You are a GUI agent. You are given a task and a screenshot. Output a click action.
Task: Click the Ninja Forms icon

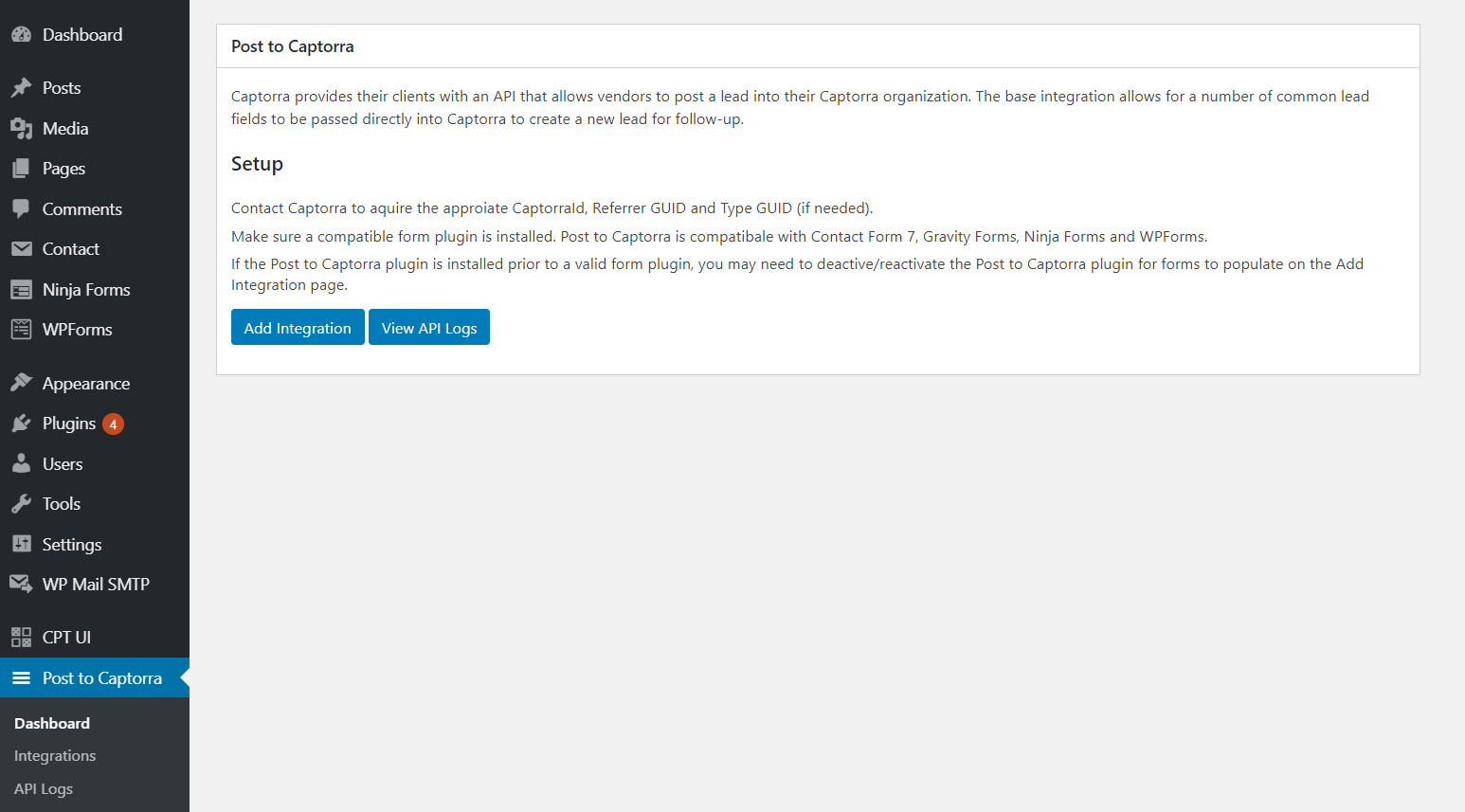[21, 290]
